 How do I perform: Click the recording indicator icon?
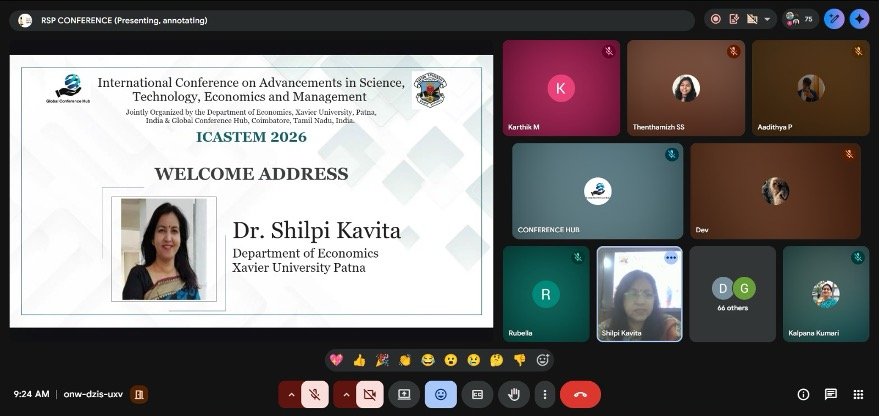[x=716, y=19]
